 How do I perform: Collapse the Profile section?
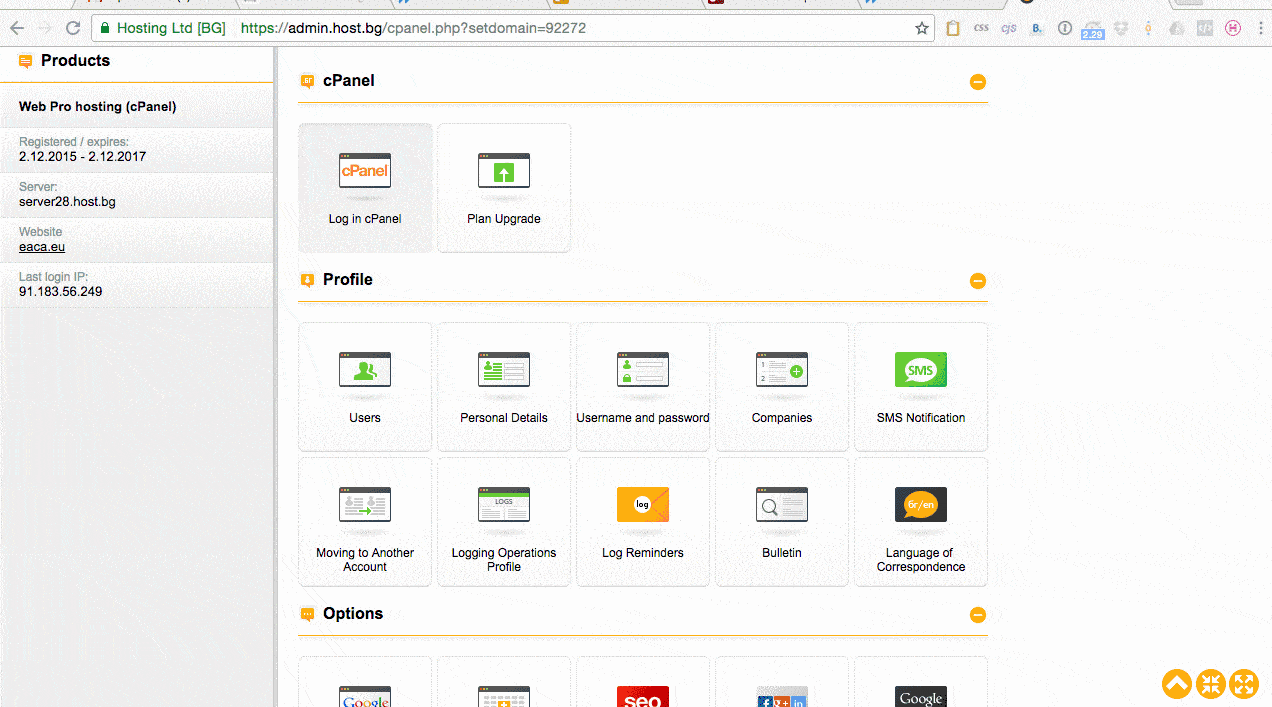coord(978,281)
